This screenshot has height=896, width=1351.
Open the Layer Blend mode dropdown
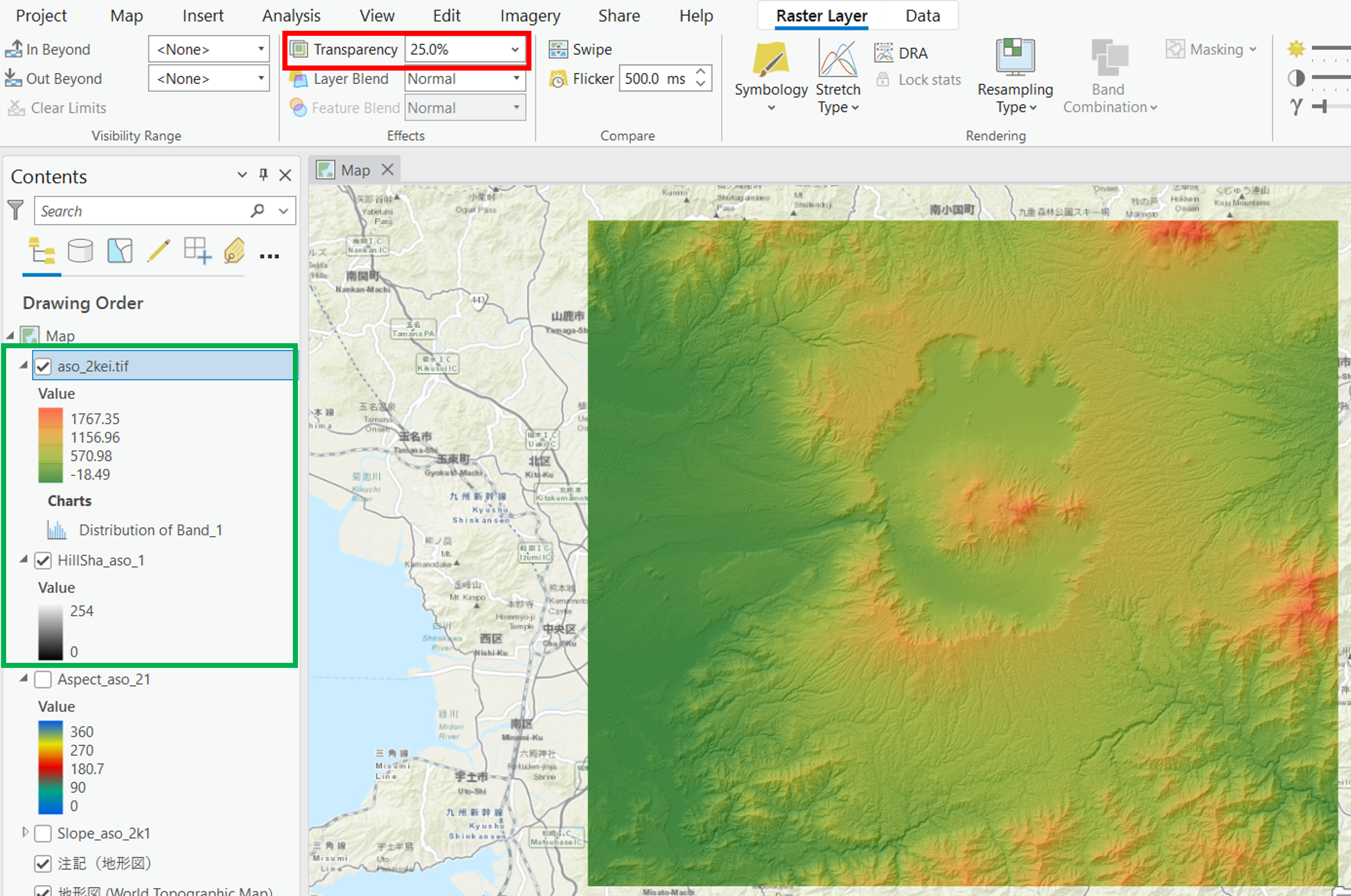[x=517, y=78]
